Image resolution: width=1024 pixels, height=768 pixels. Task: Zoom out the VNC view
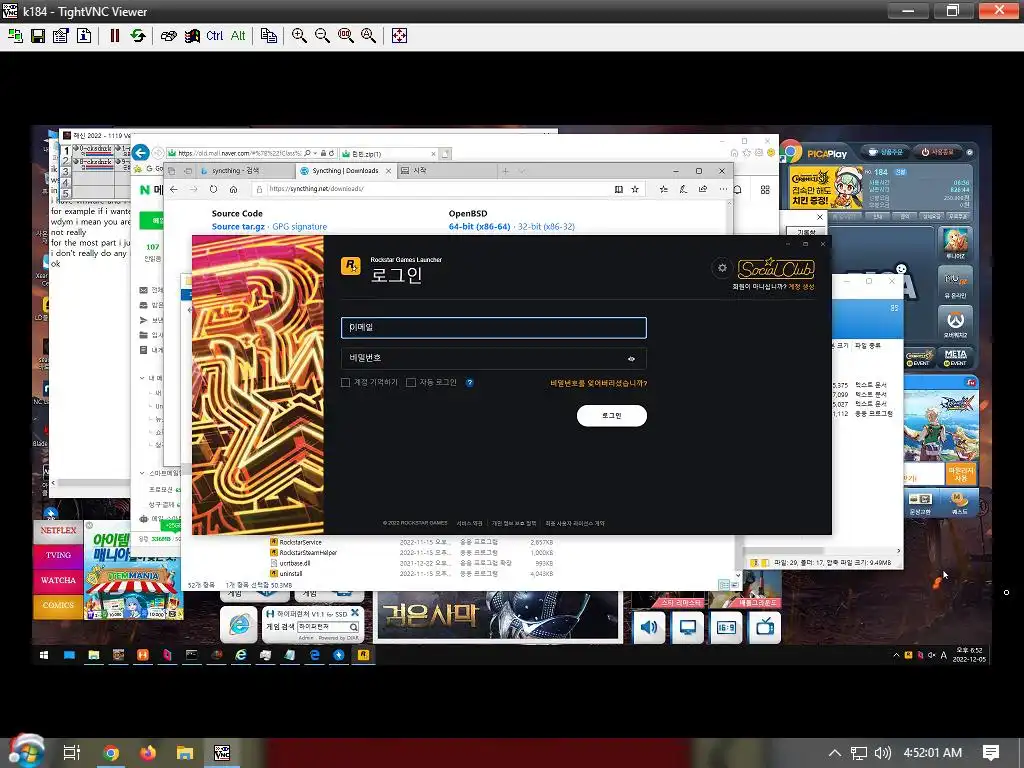point(322,36)
